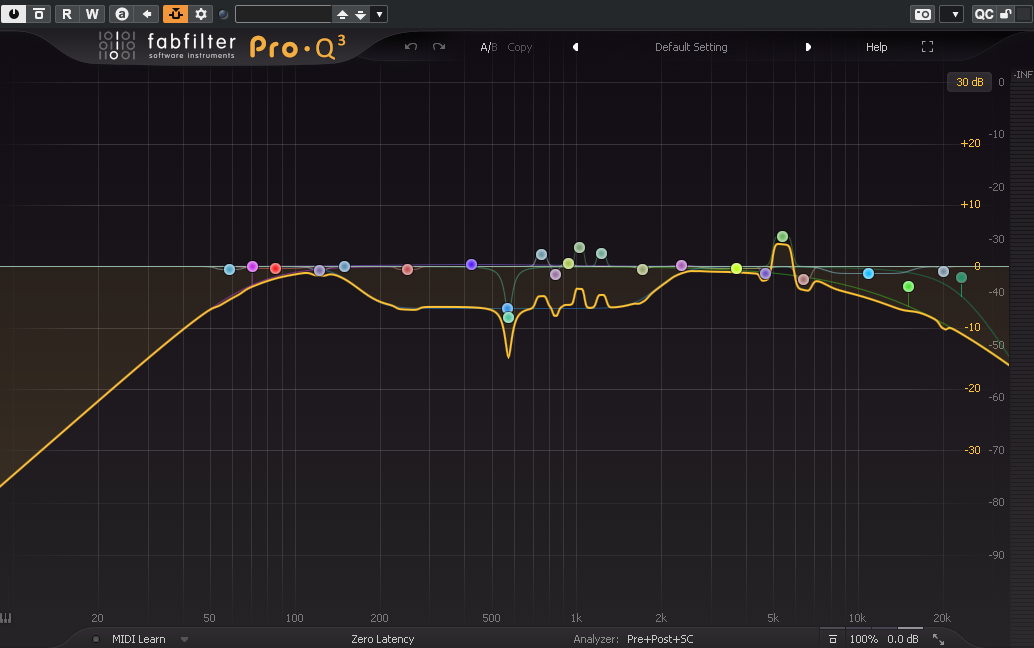Open the 30 dB display range selector
The width and height of the screenshot is (1034, 648).
[x=969, y=82]
